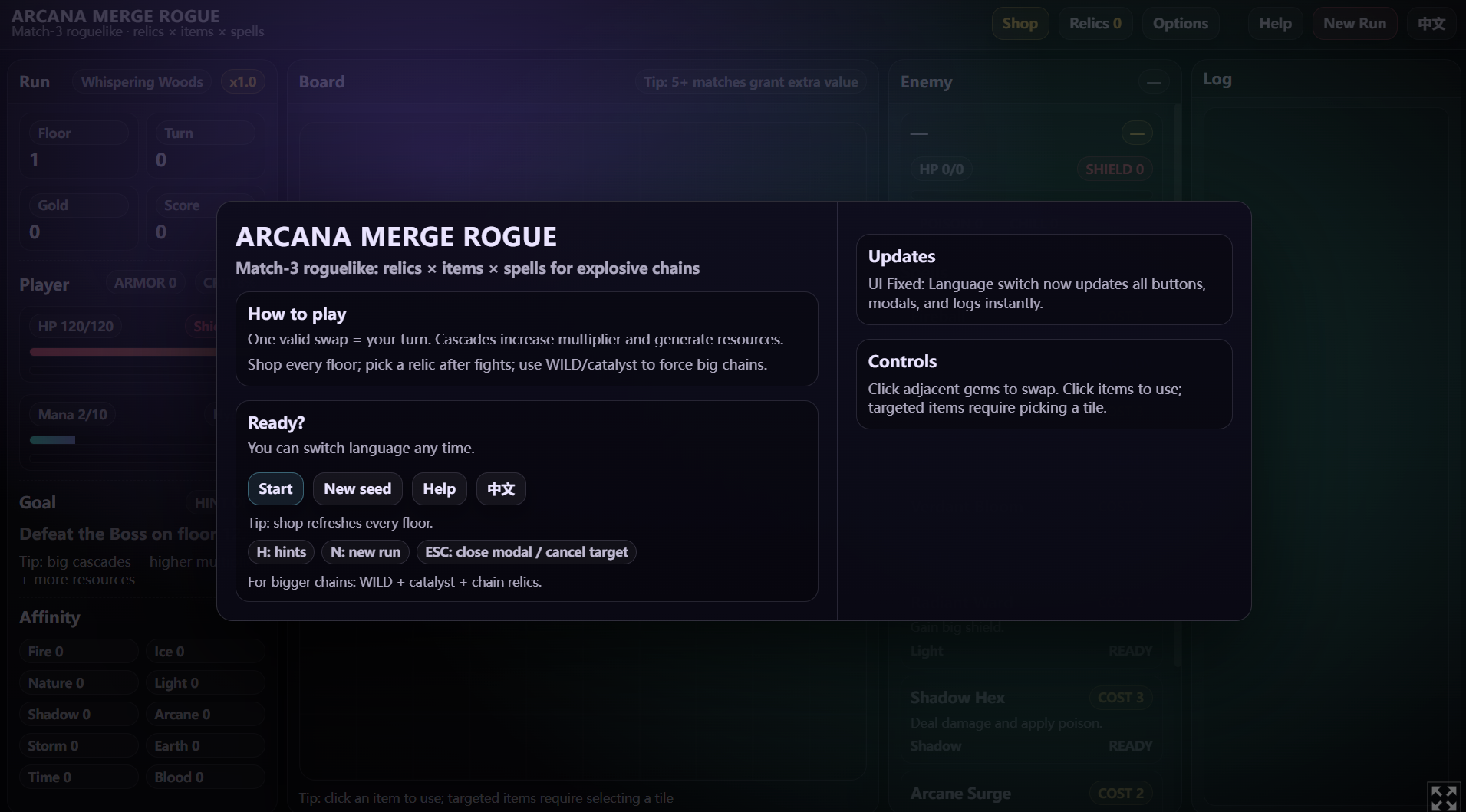The image size is (1466, 812).
Task: Open Relics 0 in the top bar
Action: pos(1095,23)
